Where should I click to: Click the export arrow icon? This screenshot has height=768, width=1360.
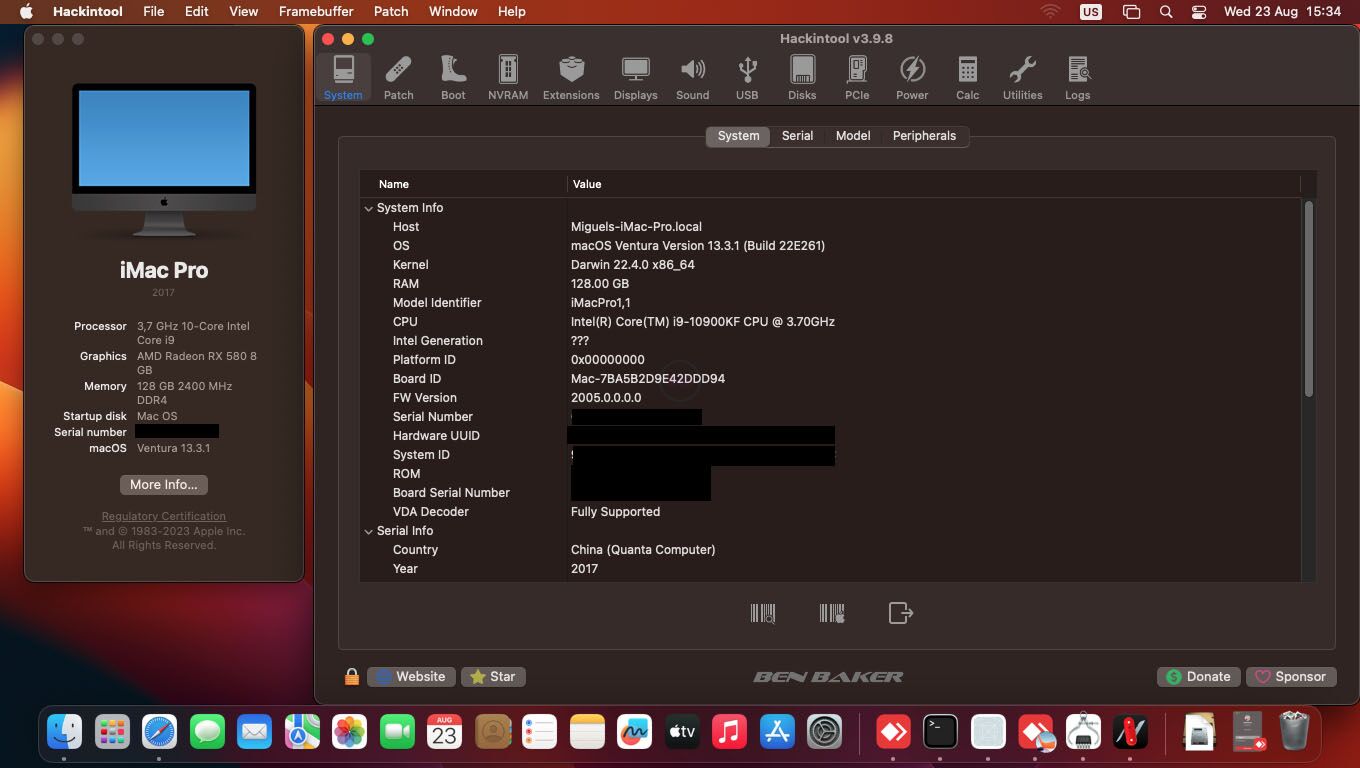[x=900, y=613]
